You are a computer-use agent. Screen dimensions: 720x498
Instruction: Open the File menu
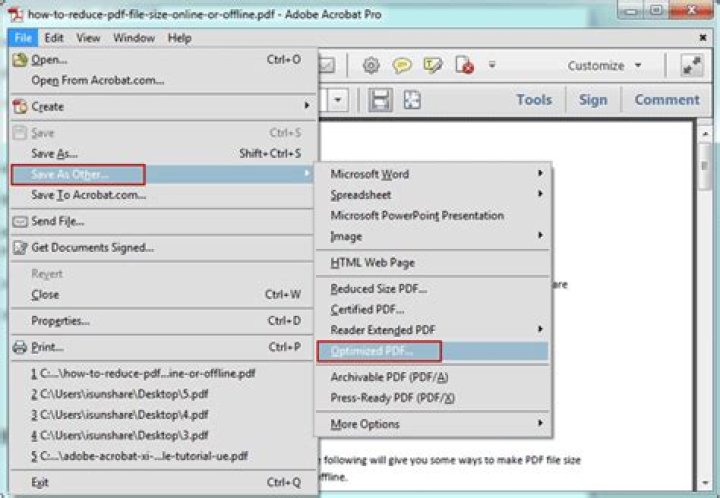23,38
